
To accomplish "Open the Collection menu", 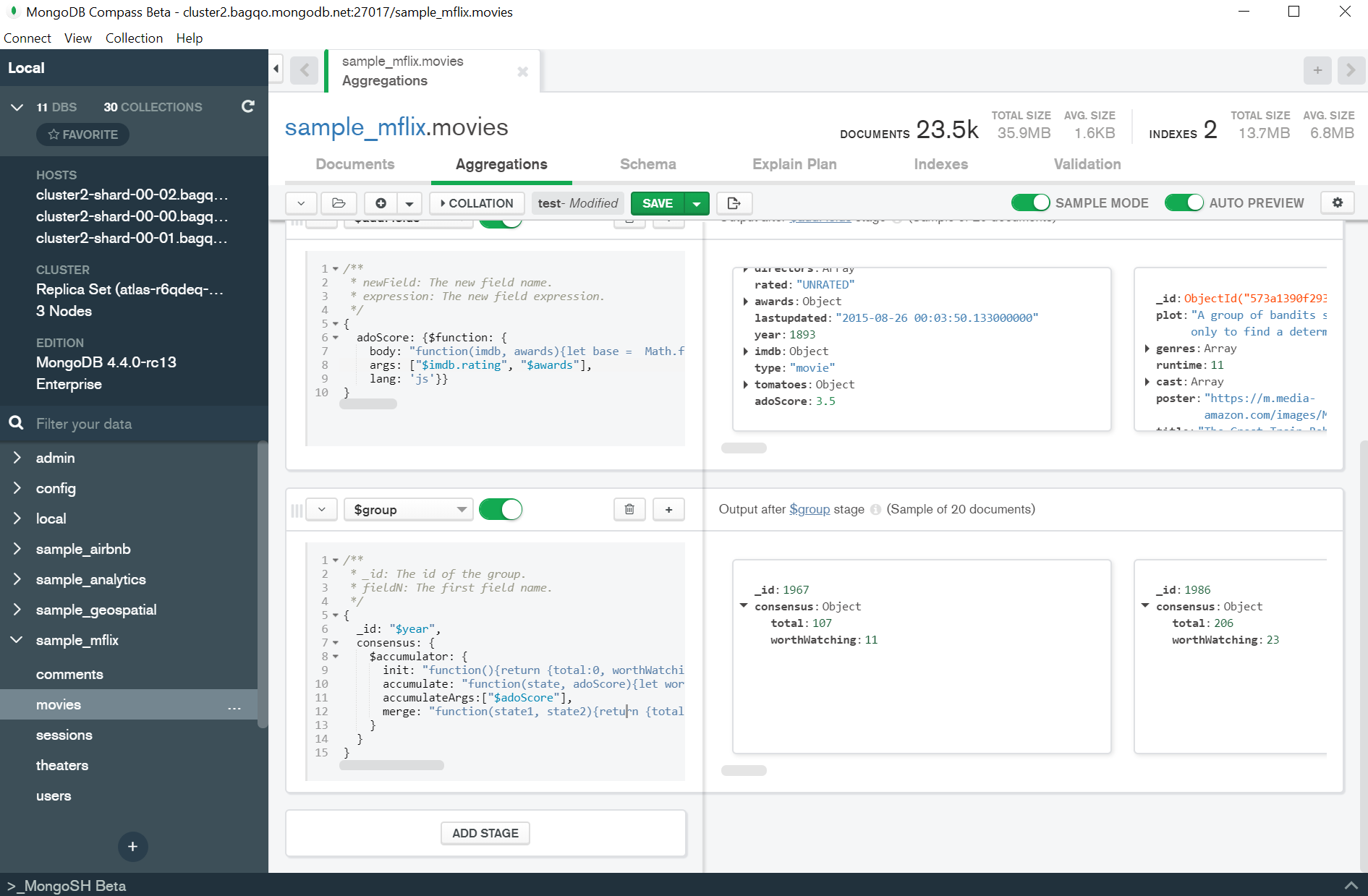I will point(134,38).
